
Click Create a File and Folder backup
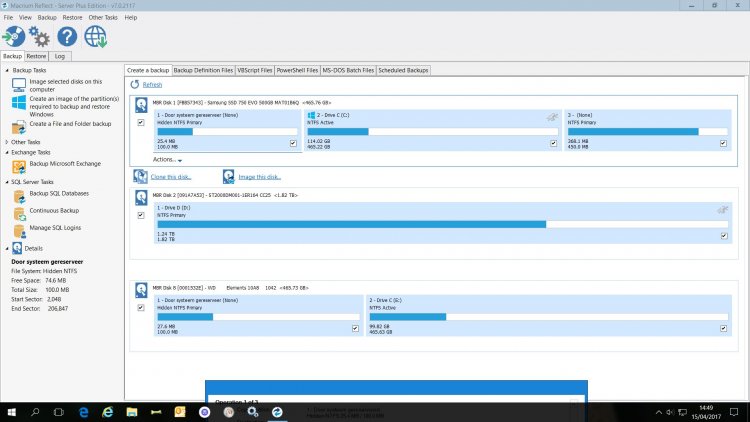70,124
